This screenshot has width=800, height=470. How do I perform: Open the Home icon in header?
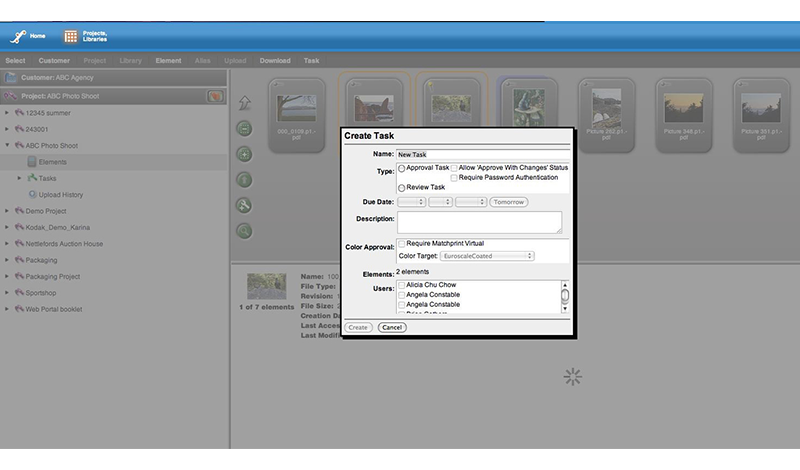(x=18, y=36)
